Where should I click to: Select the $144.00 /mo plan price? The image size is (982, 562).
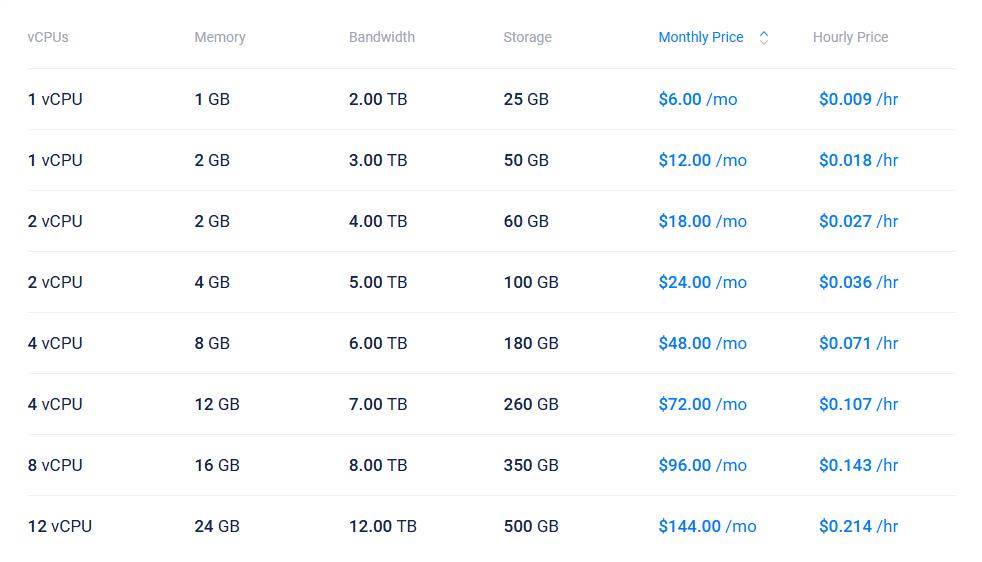(707, 526)
